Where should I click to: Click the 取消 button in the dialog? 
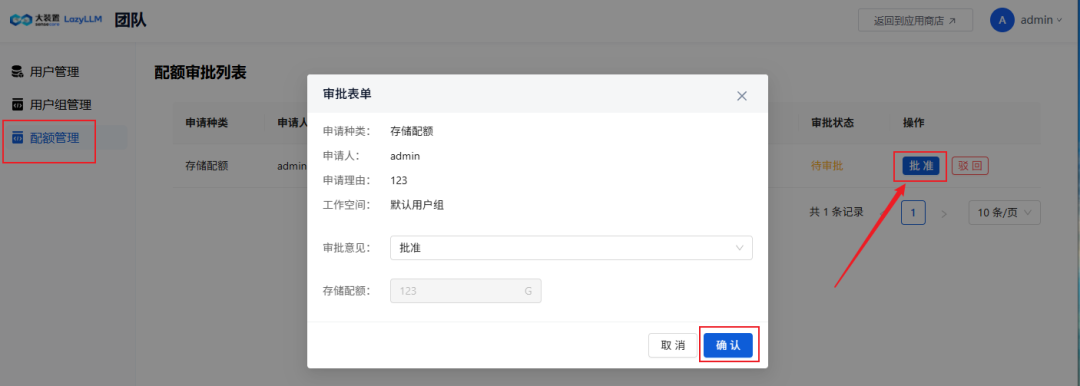point(673,345)
